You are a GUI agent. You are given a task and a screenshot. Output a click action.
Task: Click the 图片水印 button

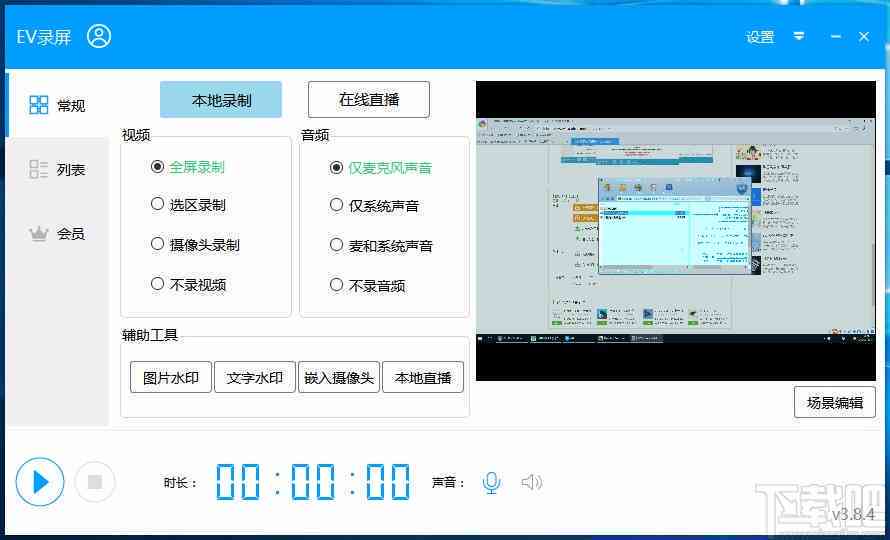(171, 377)
